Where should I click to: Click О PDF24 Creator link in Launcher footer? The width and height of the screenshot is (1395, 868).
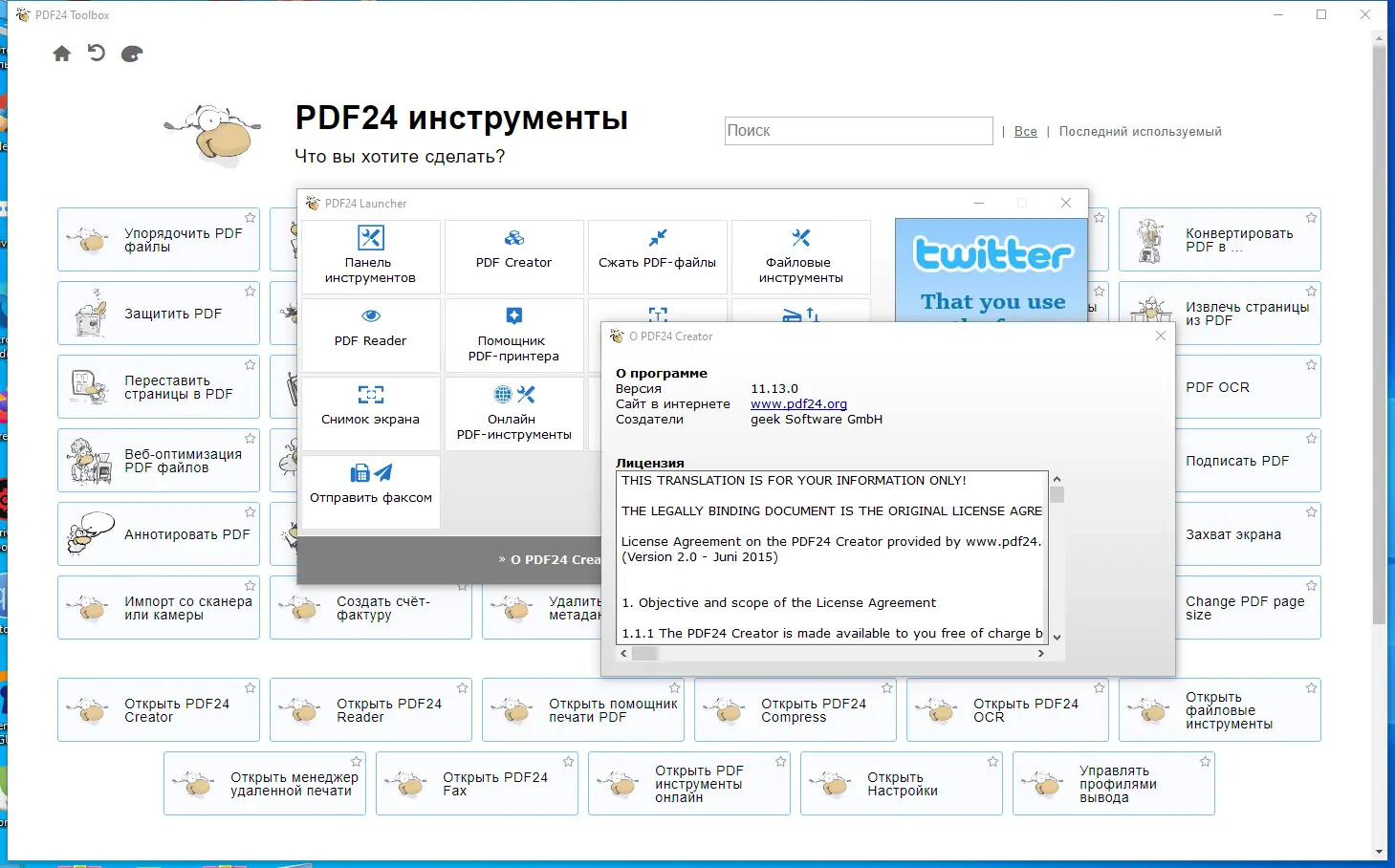(556, 560)
